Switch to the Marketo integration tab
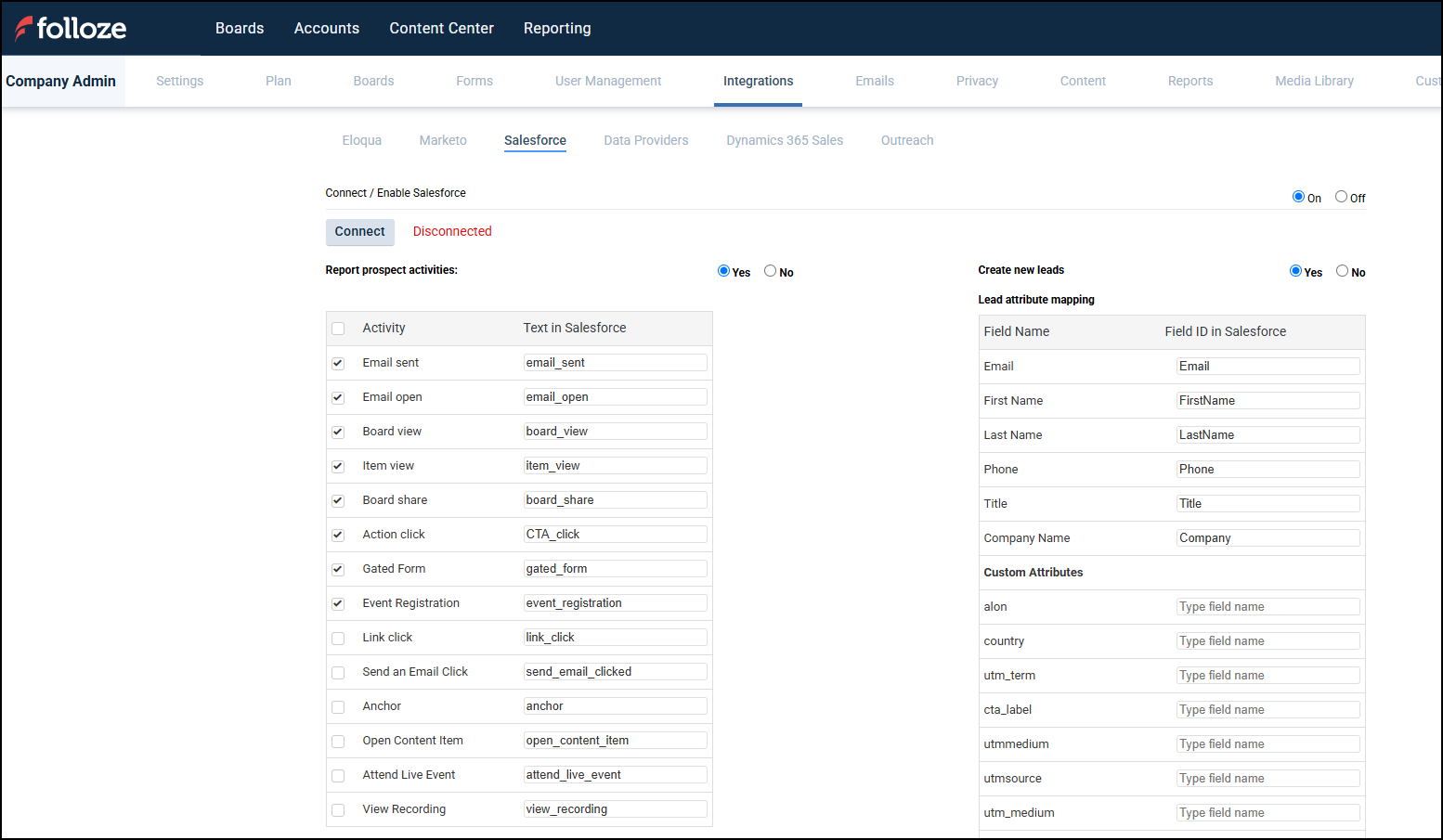 (443, 140)
